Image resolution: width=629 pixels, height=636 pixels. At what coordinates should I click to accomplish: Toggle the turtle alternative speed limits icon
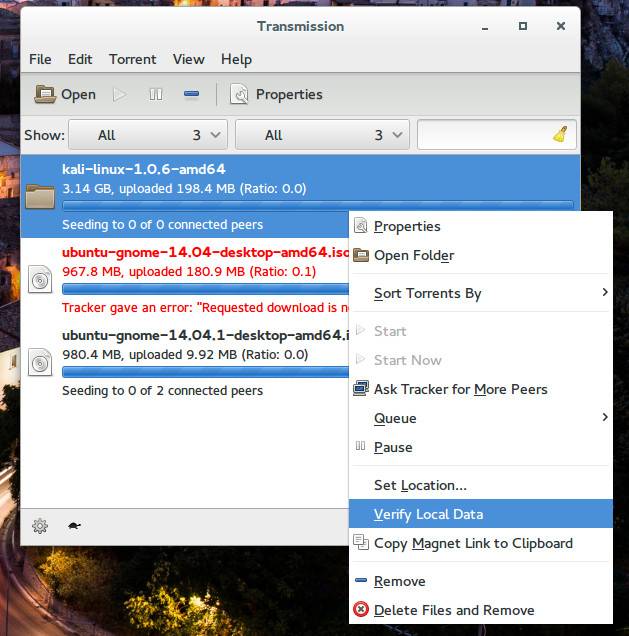pyautogui.click(x=74, y=526)
